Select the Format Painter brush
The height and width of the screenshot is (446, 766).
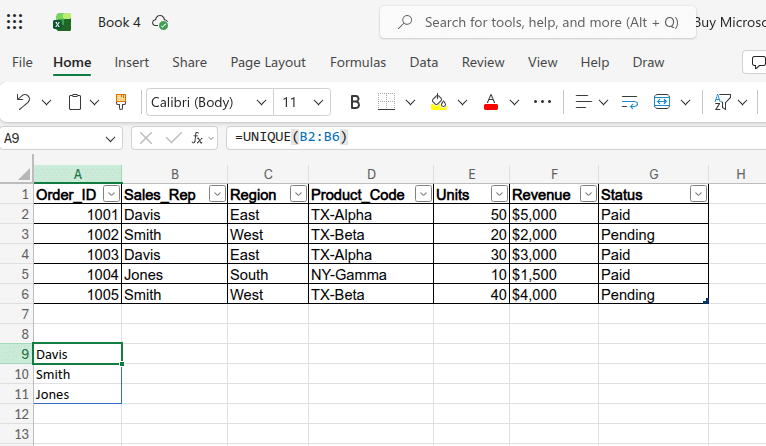click(x=121, y=102)
